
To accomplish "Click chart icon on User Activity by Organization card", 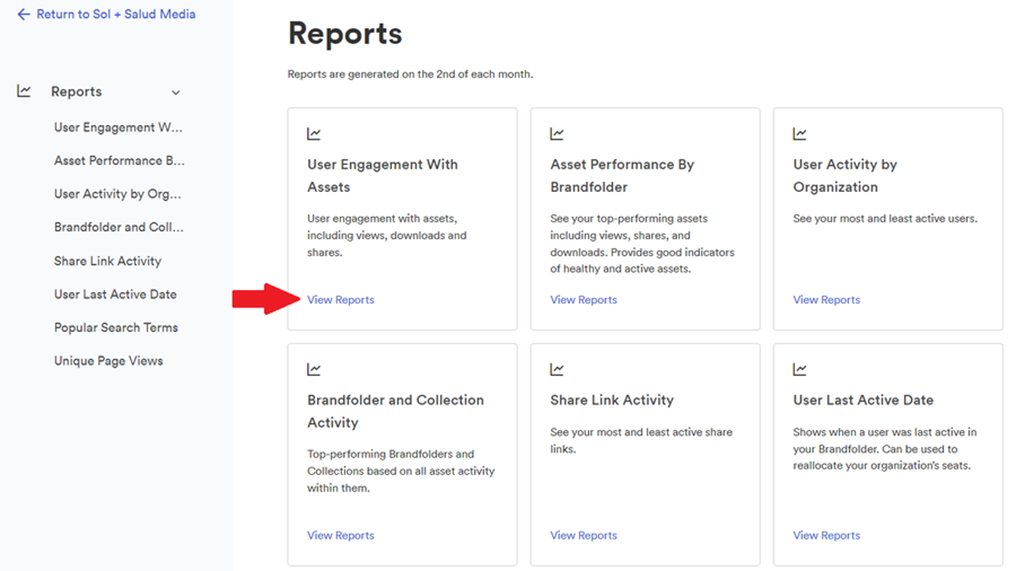I will (x=800, y=134).
